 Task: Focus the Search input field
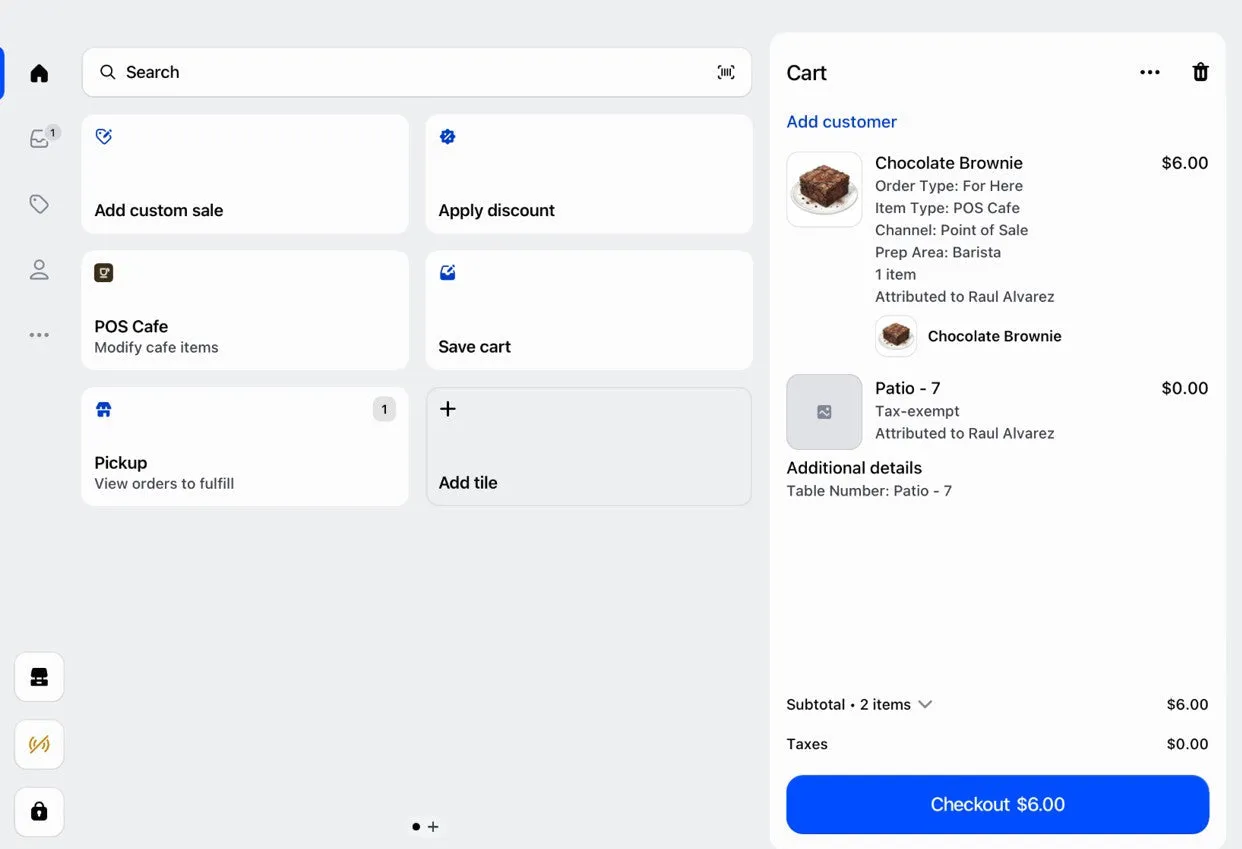[417, 72]
